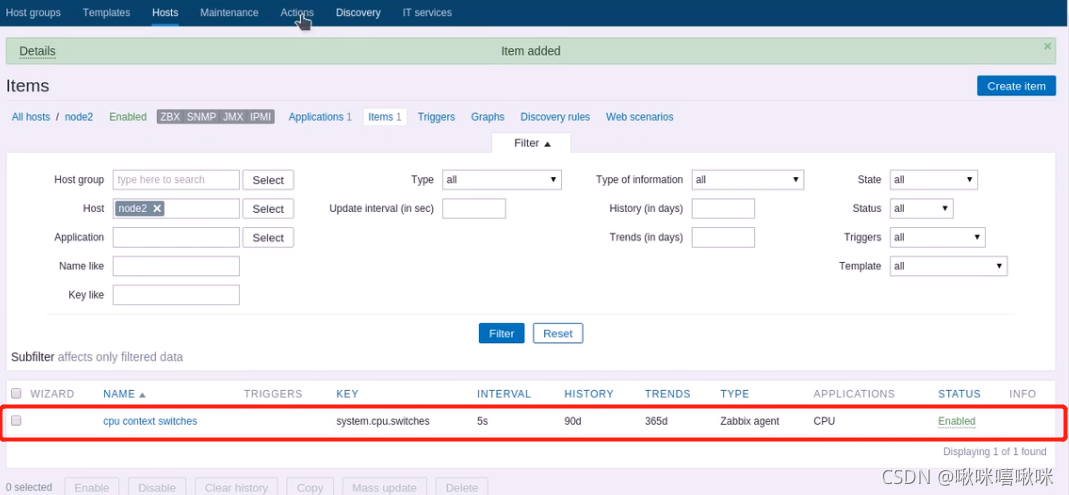Open the Template dropdown

pyautogui.click(x=949, y=266)
